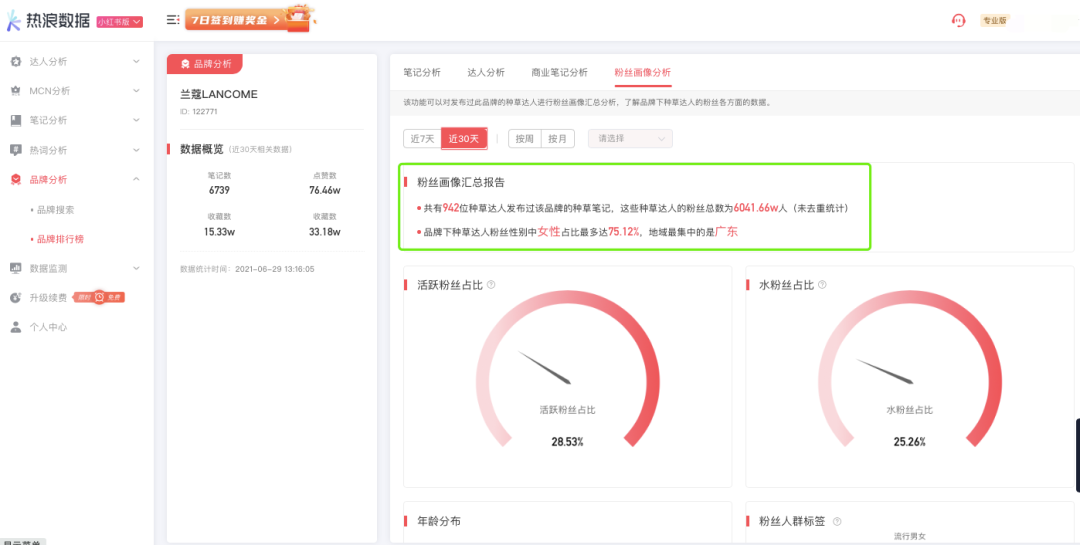The image size is (1080, 545).
Task: Collapse the 品牌分析 menu chevron
Action: [x=136, y=179]
